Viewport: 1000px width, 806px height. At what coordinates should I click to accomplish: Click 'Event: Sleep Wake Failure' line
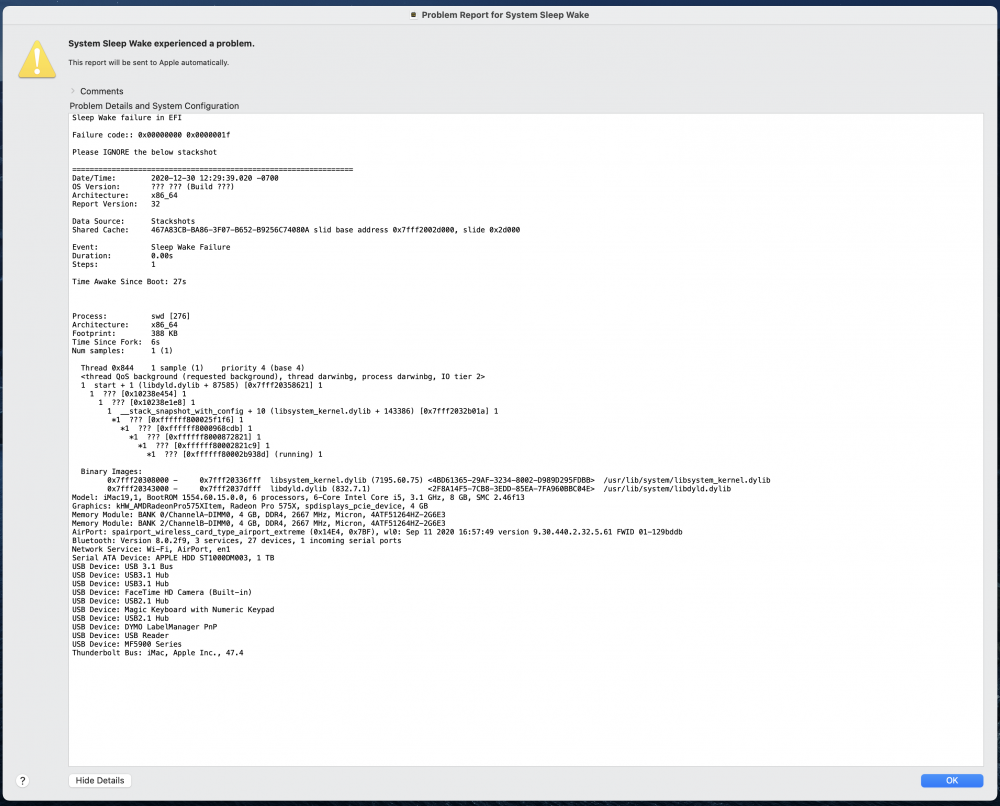coord(151,247)
